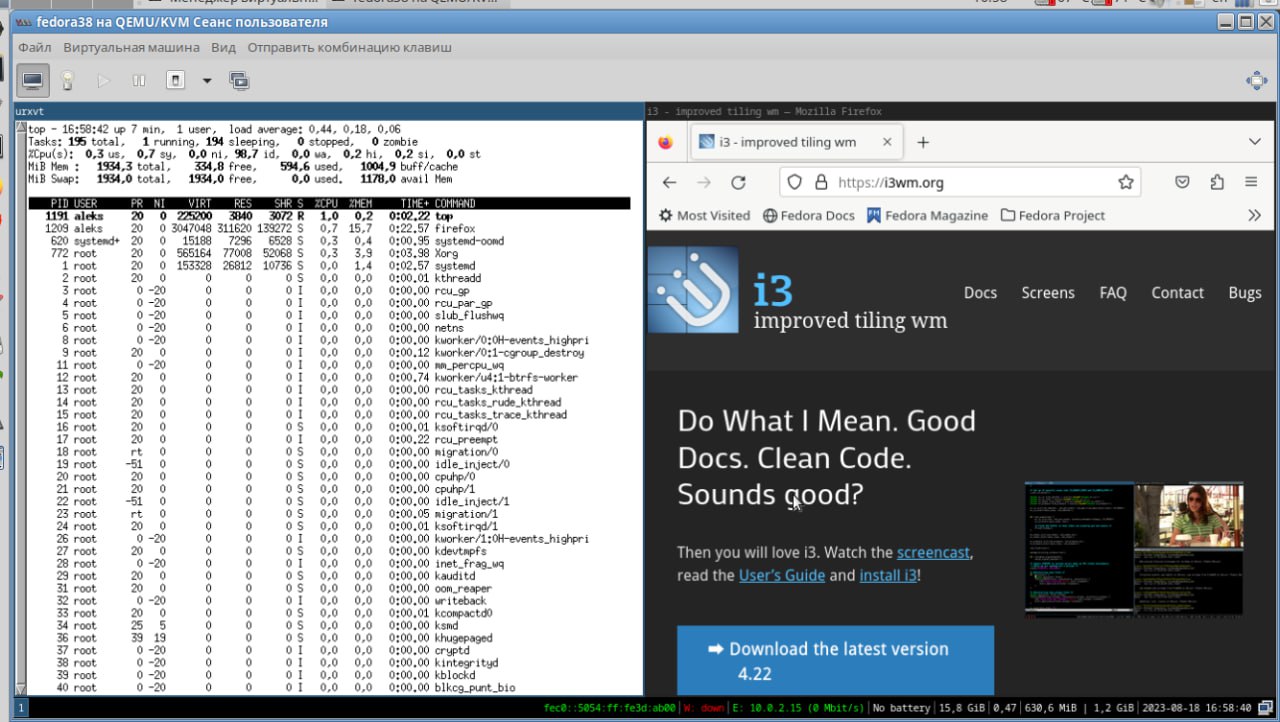Click the i3 logo on the website
Viewport: 1280px width, 722px height.
coord(693,289)
